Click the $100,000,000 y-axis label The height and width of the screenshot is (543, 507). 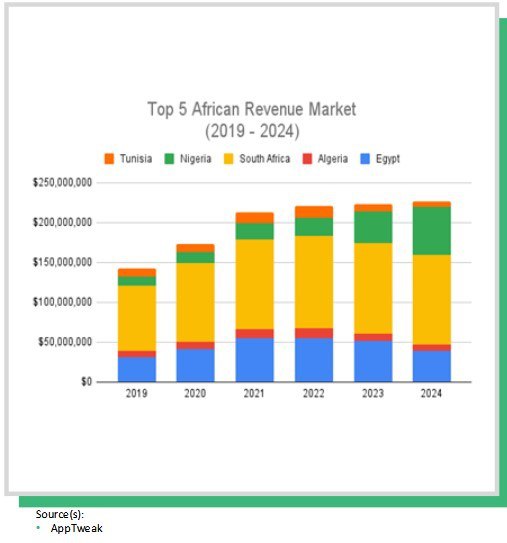(x=62, y=302)
